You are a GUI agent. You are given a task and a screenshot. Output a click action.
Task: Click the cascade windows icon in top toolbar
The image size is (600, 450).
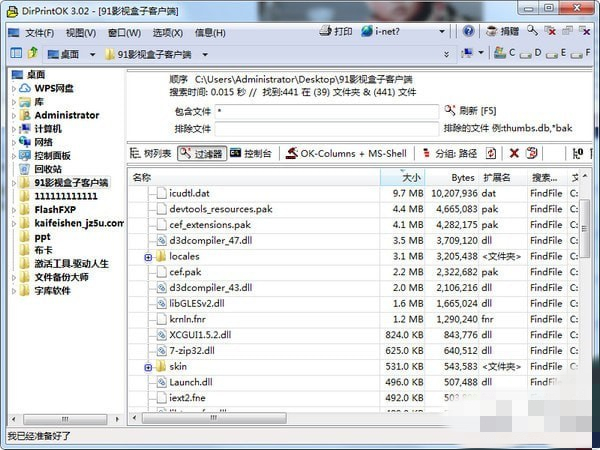click(x=567, y=31)
